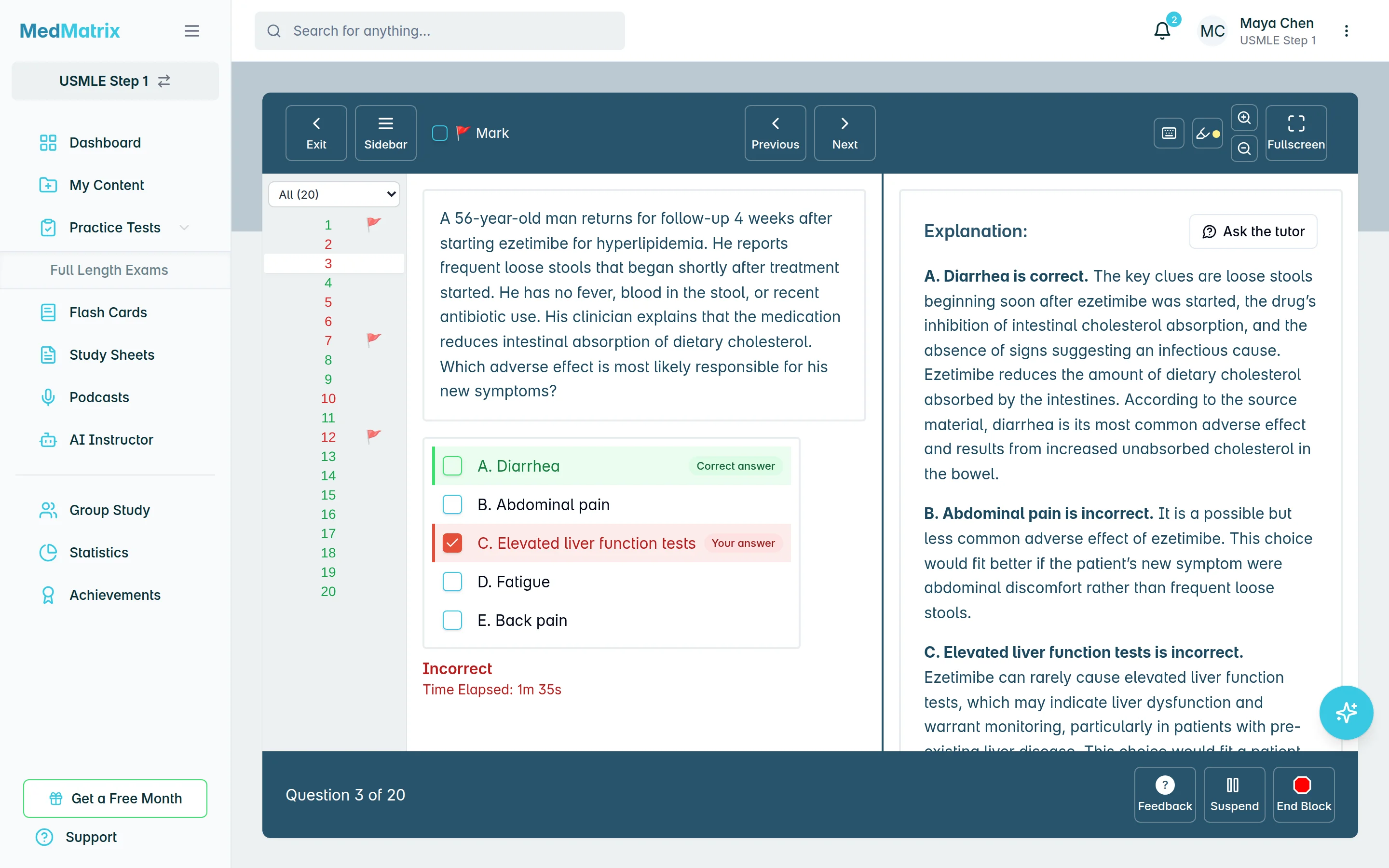Viewport: 1389px width, 868px height.
Task: Check answer D. Fatigue
Action: click(452, 582)
